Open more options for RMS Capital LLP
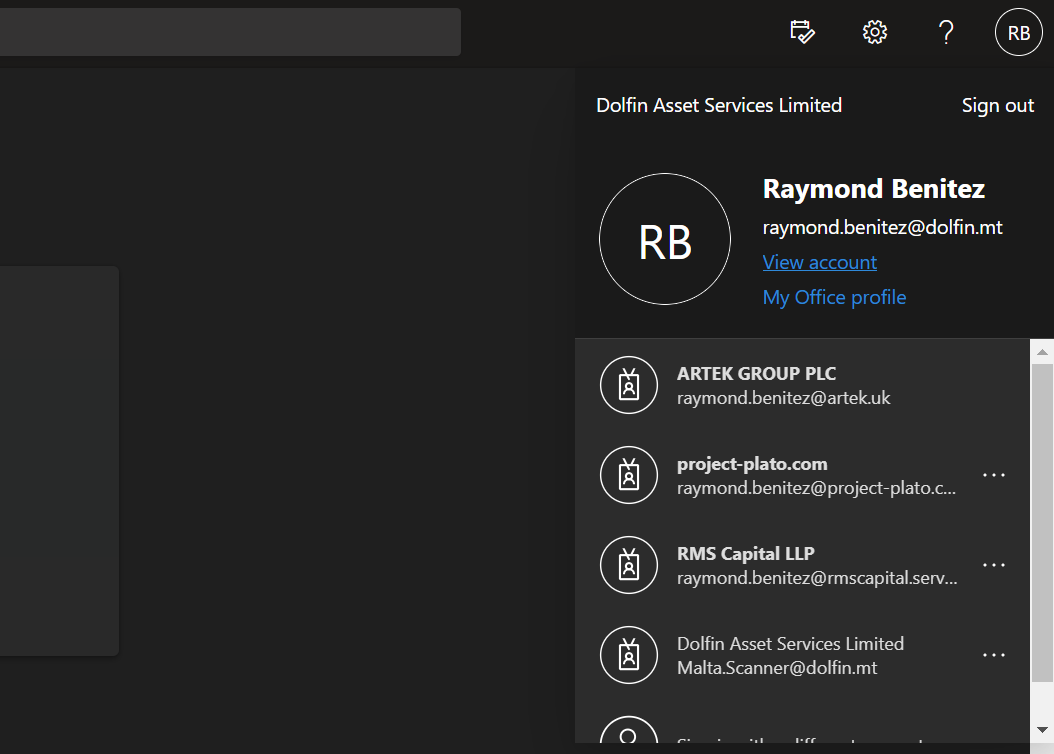This screenshot has height=754, width=1054. pos(993,565)
